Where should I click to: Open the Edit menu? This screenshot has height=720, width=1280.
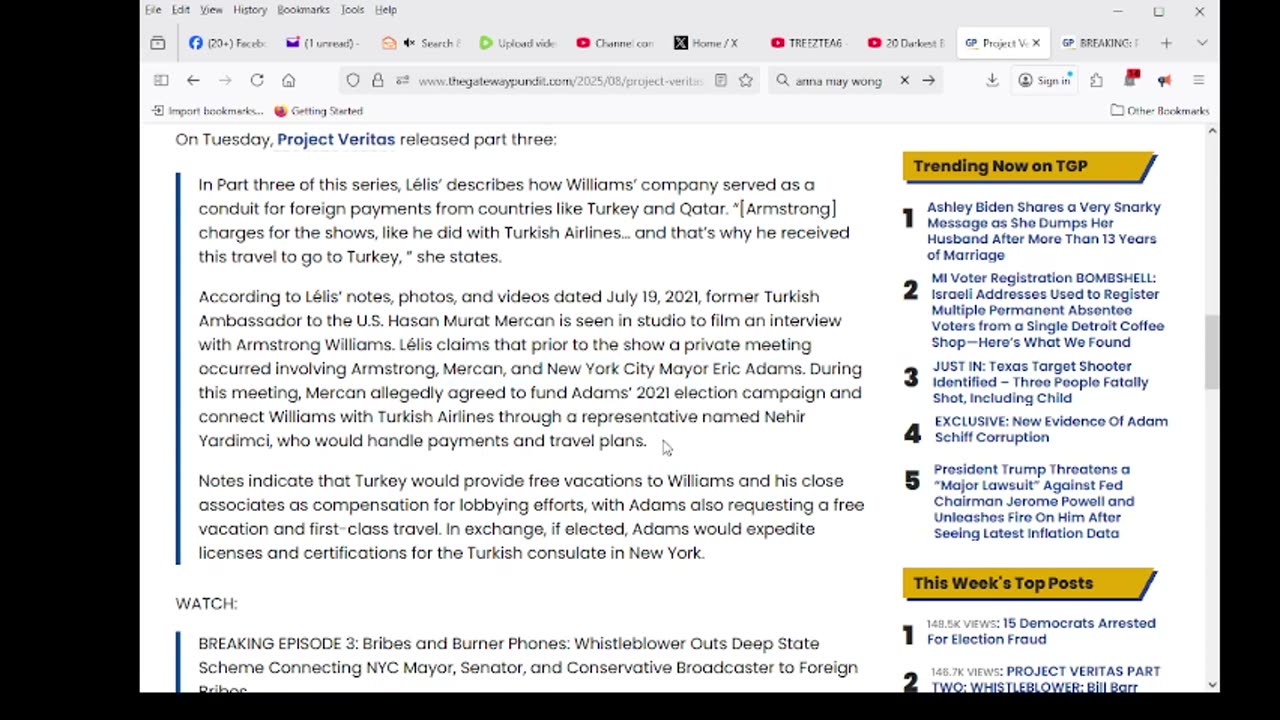point(181,10)
